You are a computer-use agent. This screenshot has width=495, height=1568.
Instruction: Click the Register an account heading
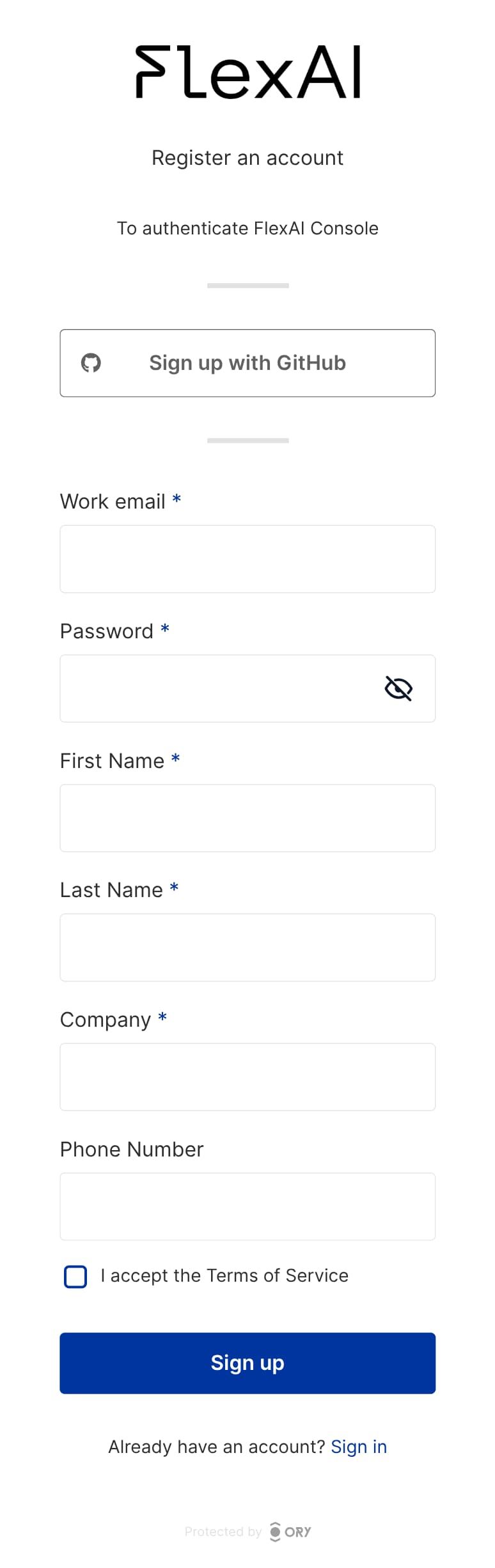[247, 158]
